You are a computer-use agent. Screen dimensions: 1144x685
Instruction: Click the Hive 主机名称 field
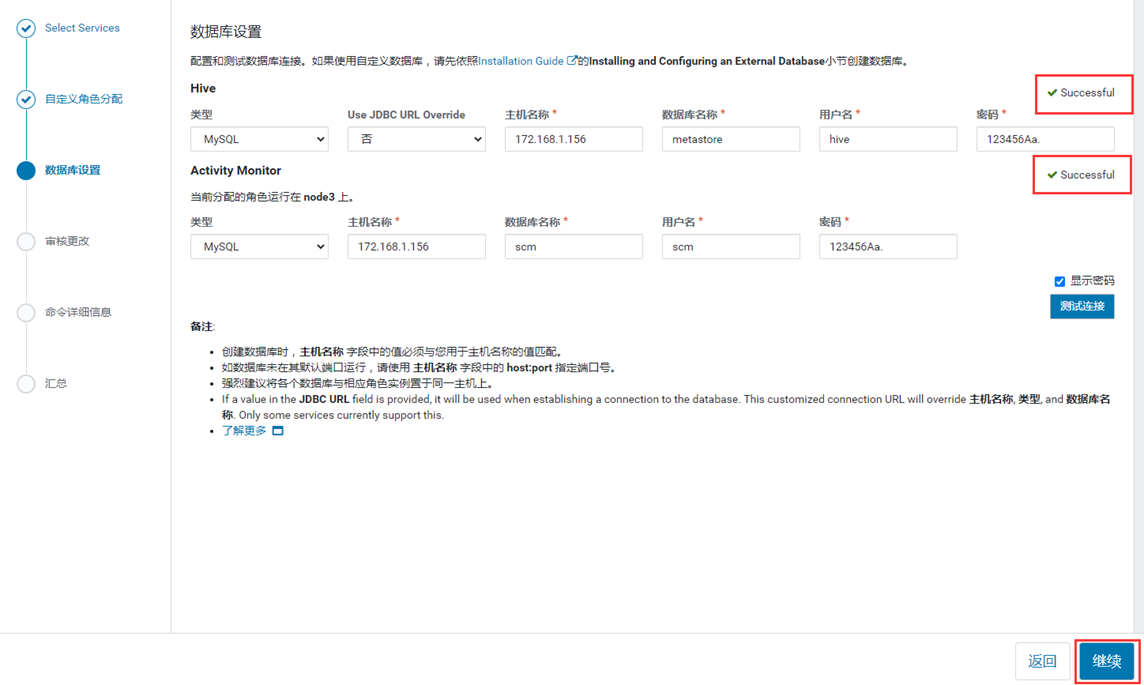[573, 139]
